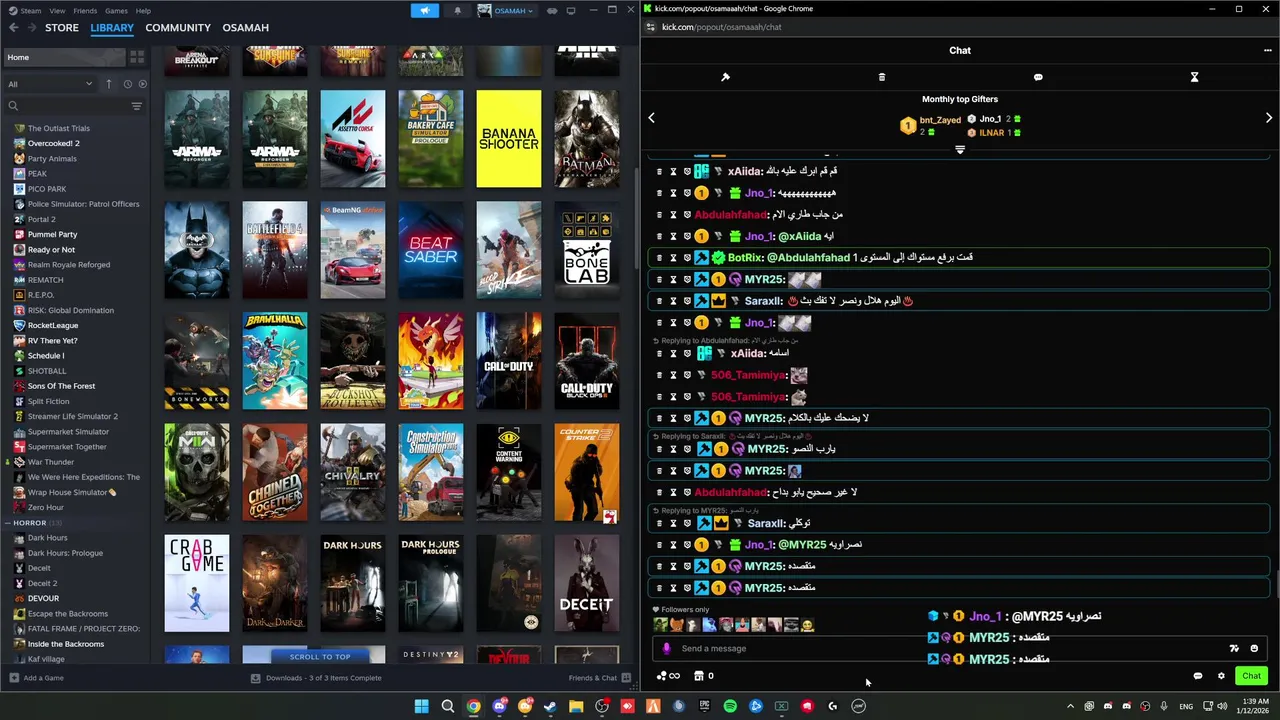The height and width of the screenshot is (720, 1280).
Task: Open Downloads status in Steam footer
Action: pos(316,678)
